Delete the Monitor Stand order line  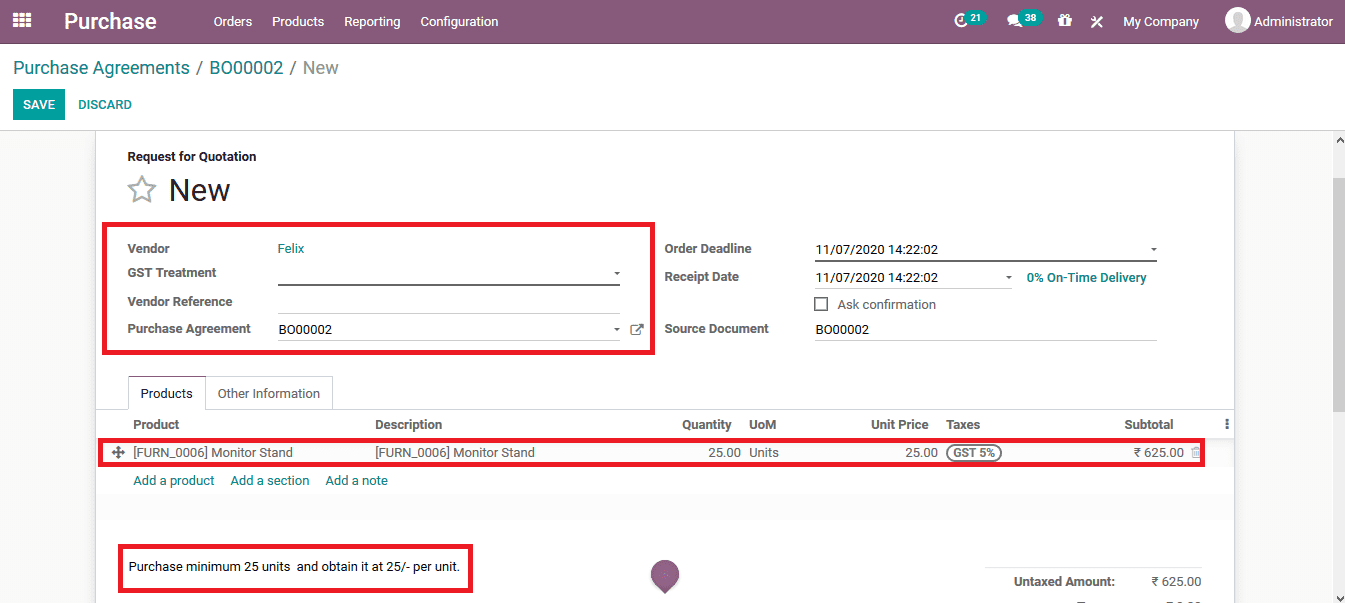pyautogui.click(x=1195, y=453)
